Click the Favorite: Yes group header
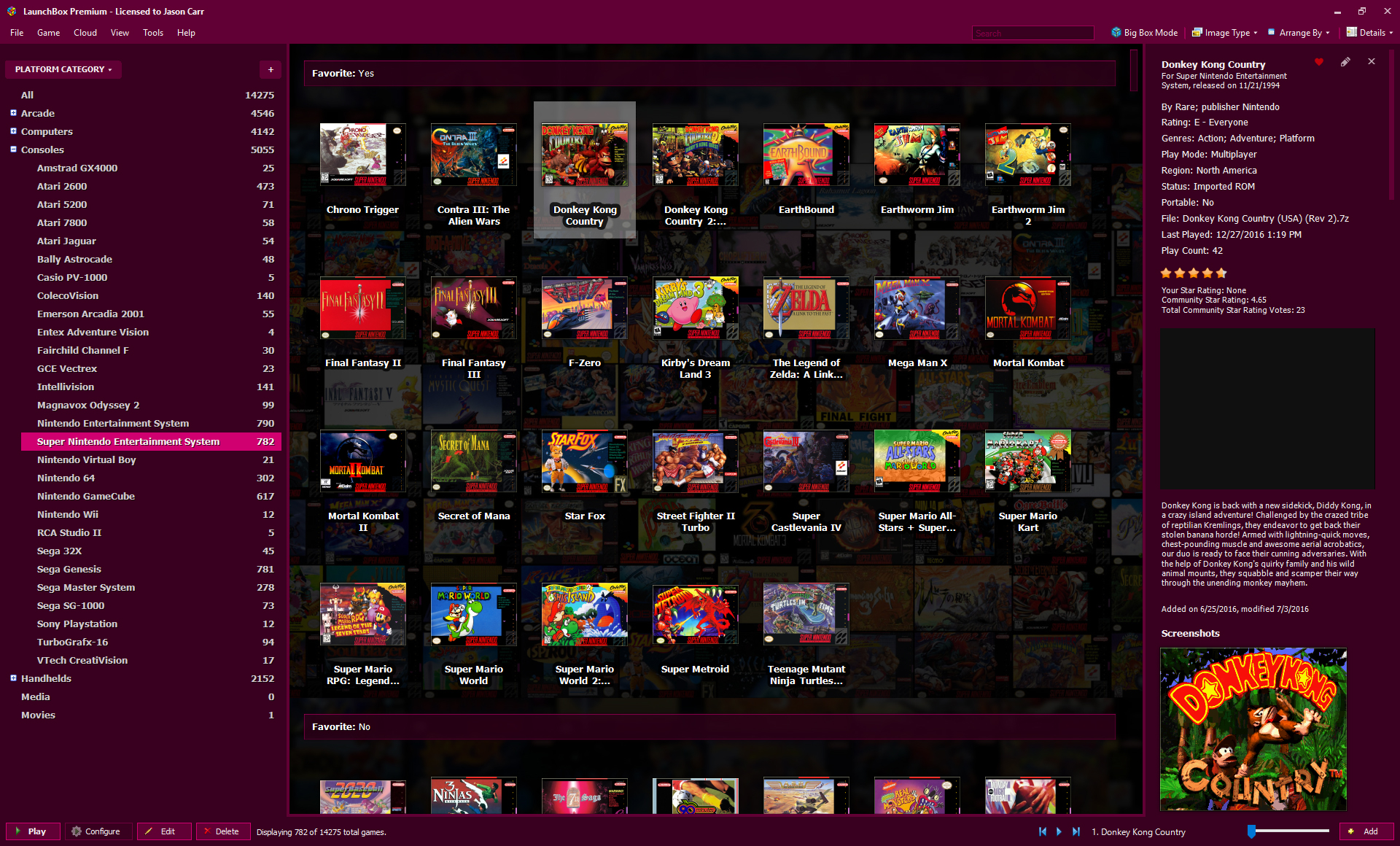 tap(709, 73)
